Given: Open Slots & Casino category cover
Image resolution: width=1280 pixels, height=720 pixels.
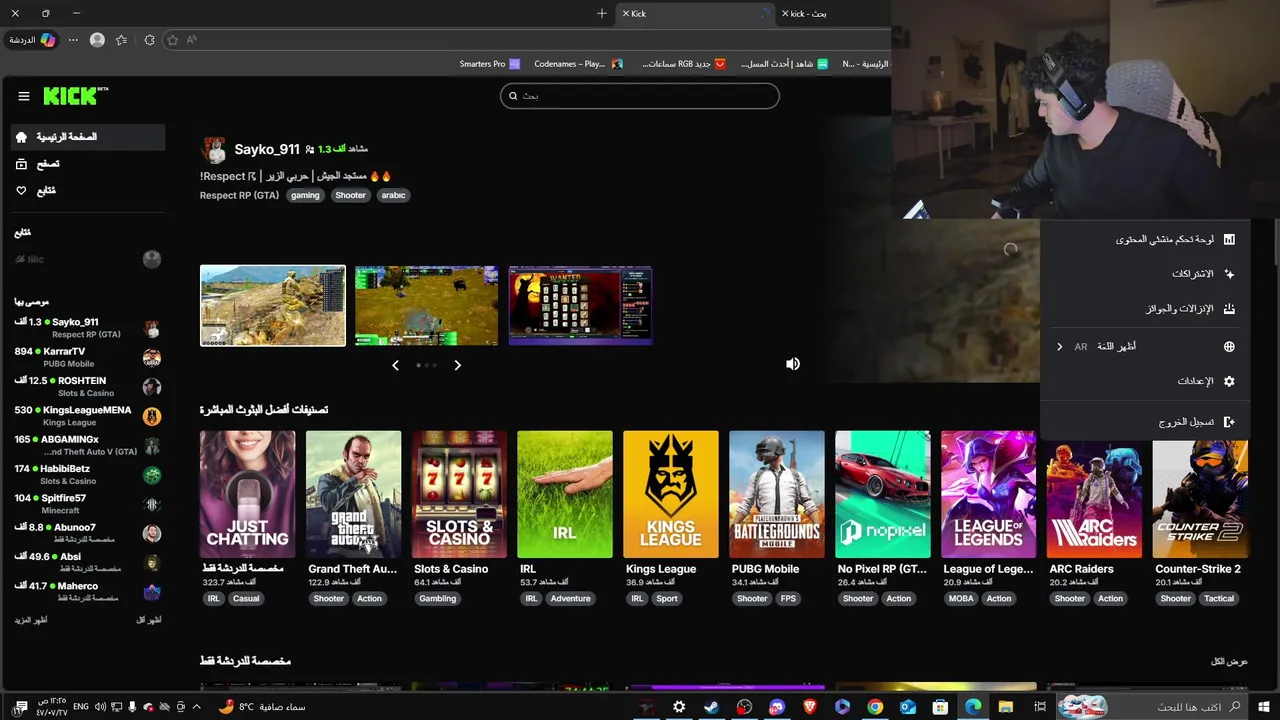Looking at the screenshot, I should click(459, 494).
